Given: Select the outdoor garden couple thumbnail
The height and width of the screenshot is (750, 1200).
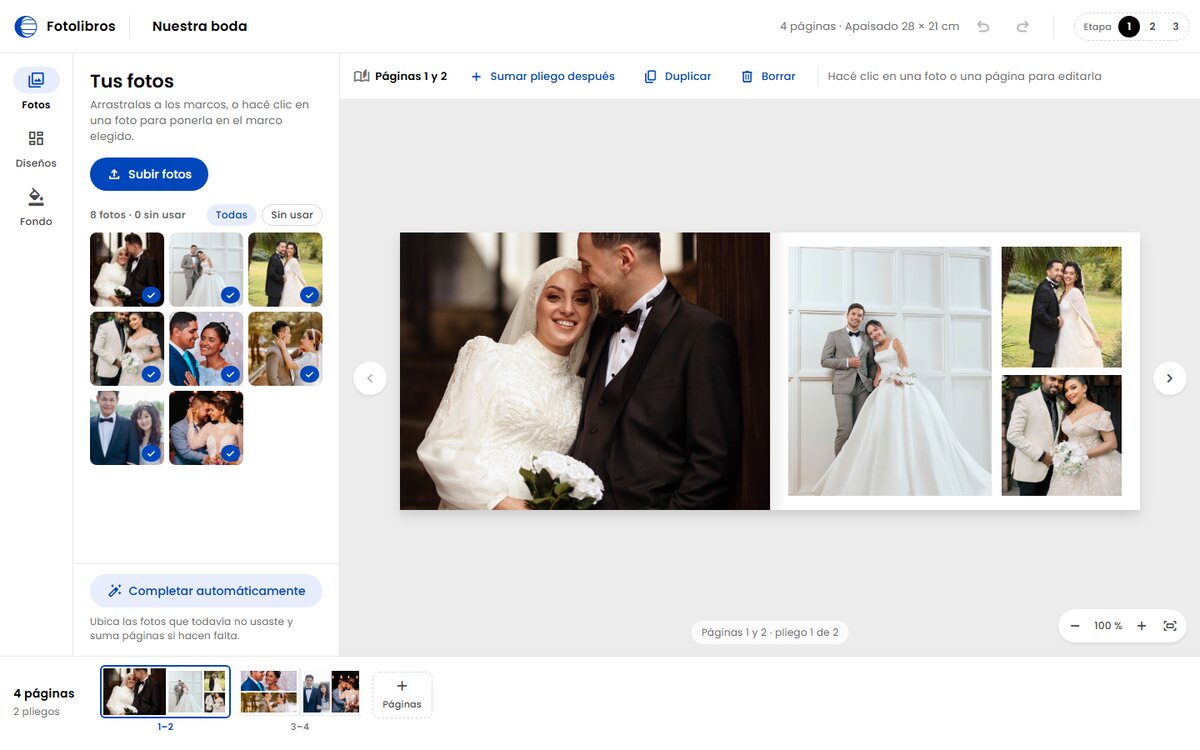Looking at the screenshot, I should click(x=285, y=269).
